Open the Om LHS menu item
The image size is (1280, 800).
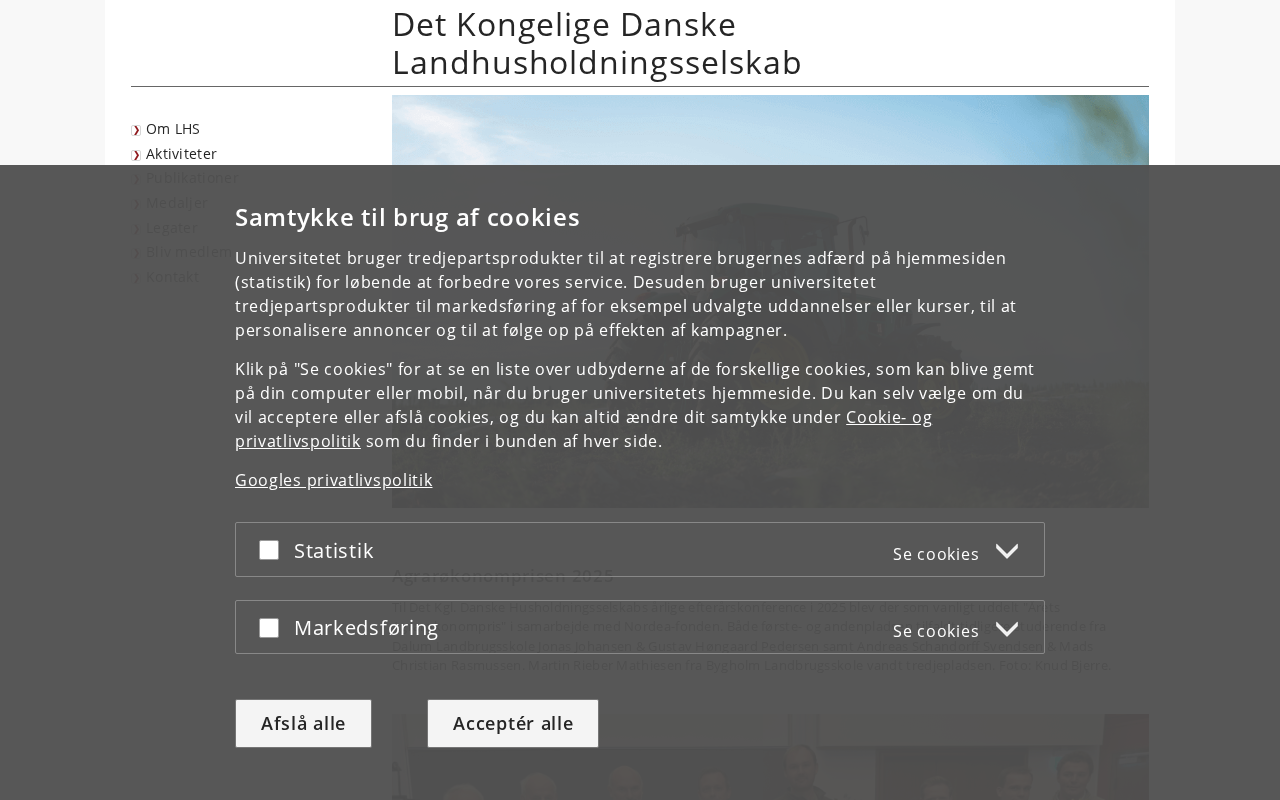173,129
